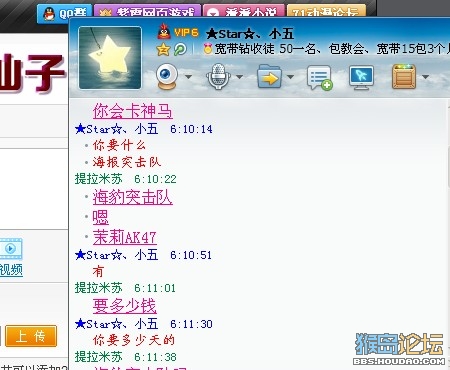Image resolution: width=450 pixels, height=370 pixels.
Task: Click sender line 提拉米苏 6:11:01
Action: [x=125, y=288]
